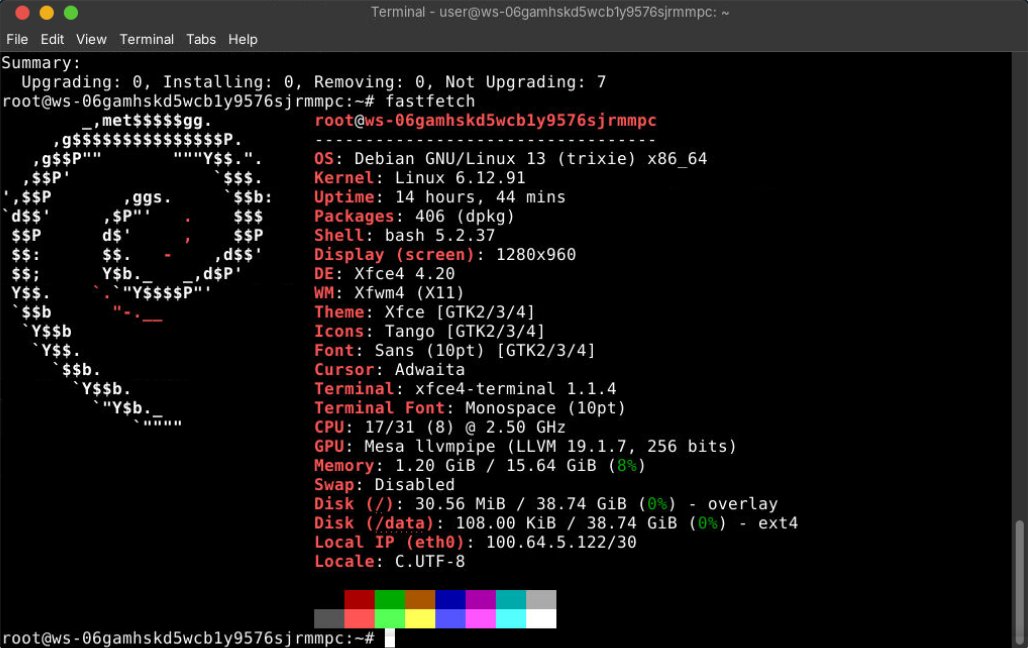Click the 'Disabled' swap value
1028x648 pixels.
[x=414, y=485]
